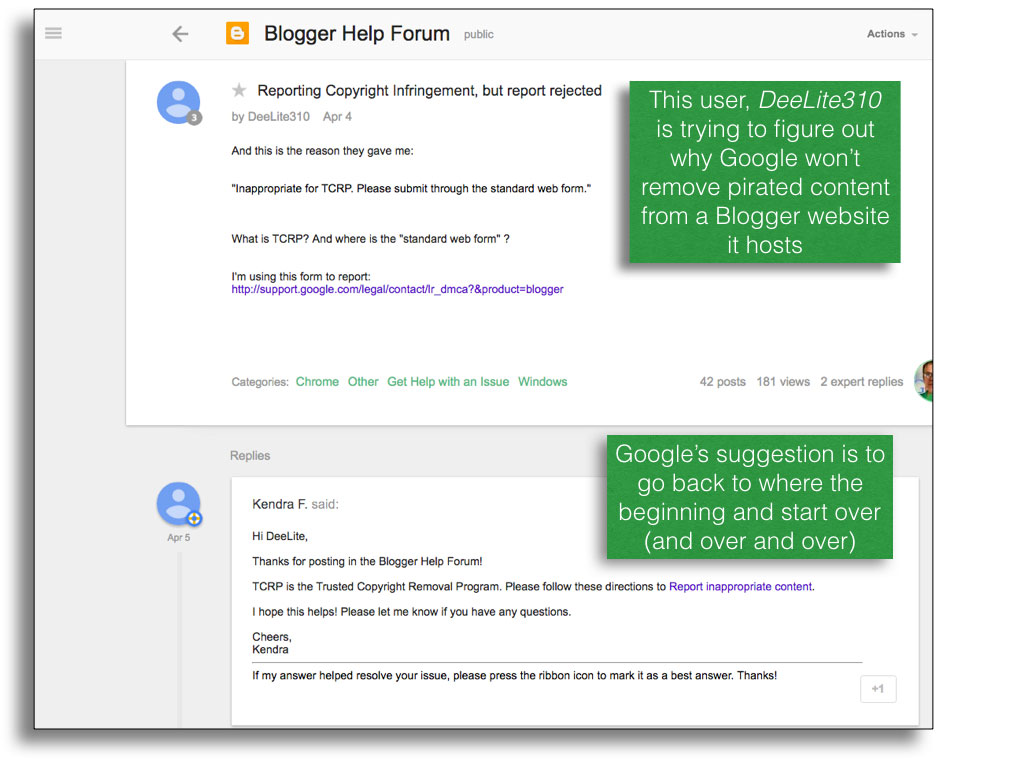This screenshot has height=768, width=1024.
Task: Open the Get Help with an Issue category
Action: (x=448, y=381)
